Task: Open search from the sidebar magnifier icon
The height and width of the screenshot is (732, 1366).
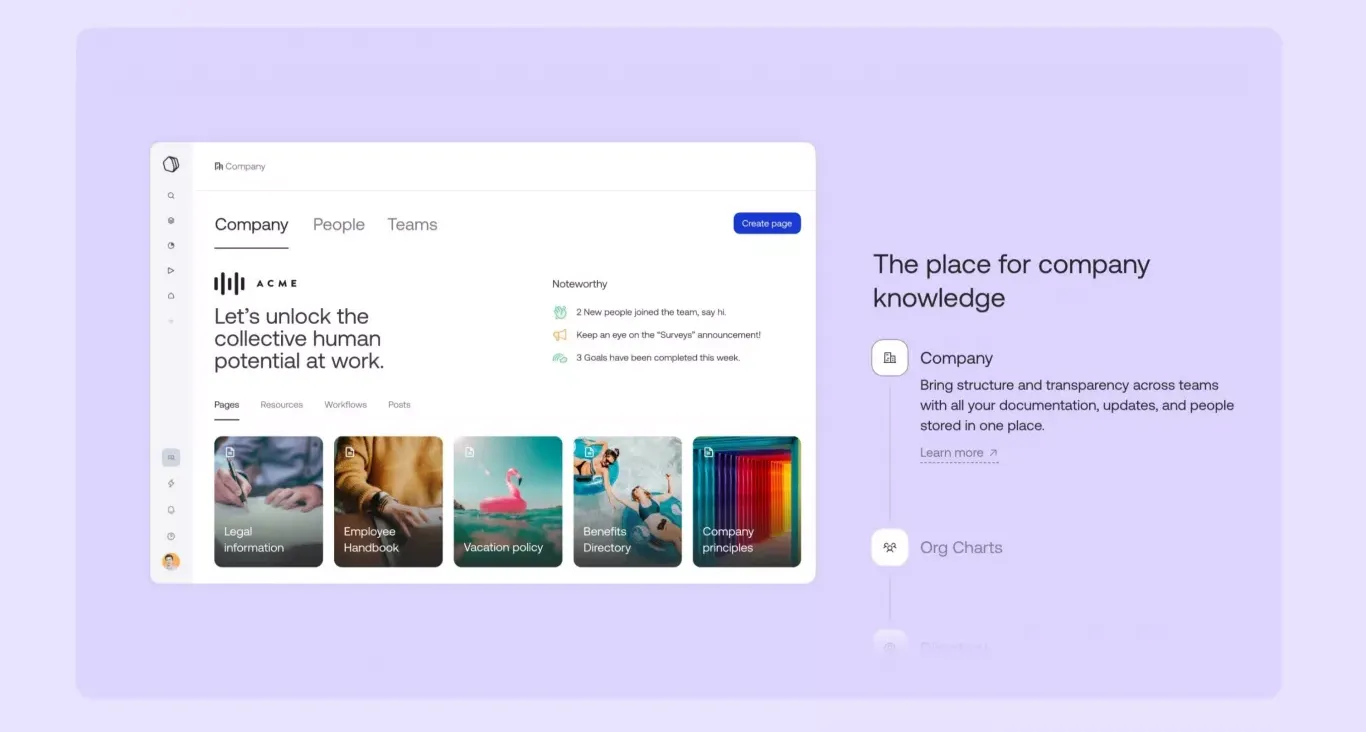Action: tap(171, 196)
